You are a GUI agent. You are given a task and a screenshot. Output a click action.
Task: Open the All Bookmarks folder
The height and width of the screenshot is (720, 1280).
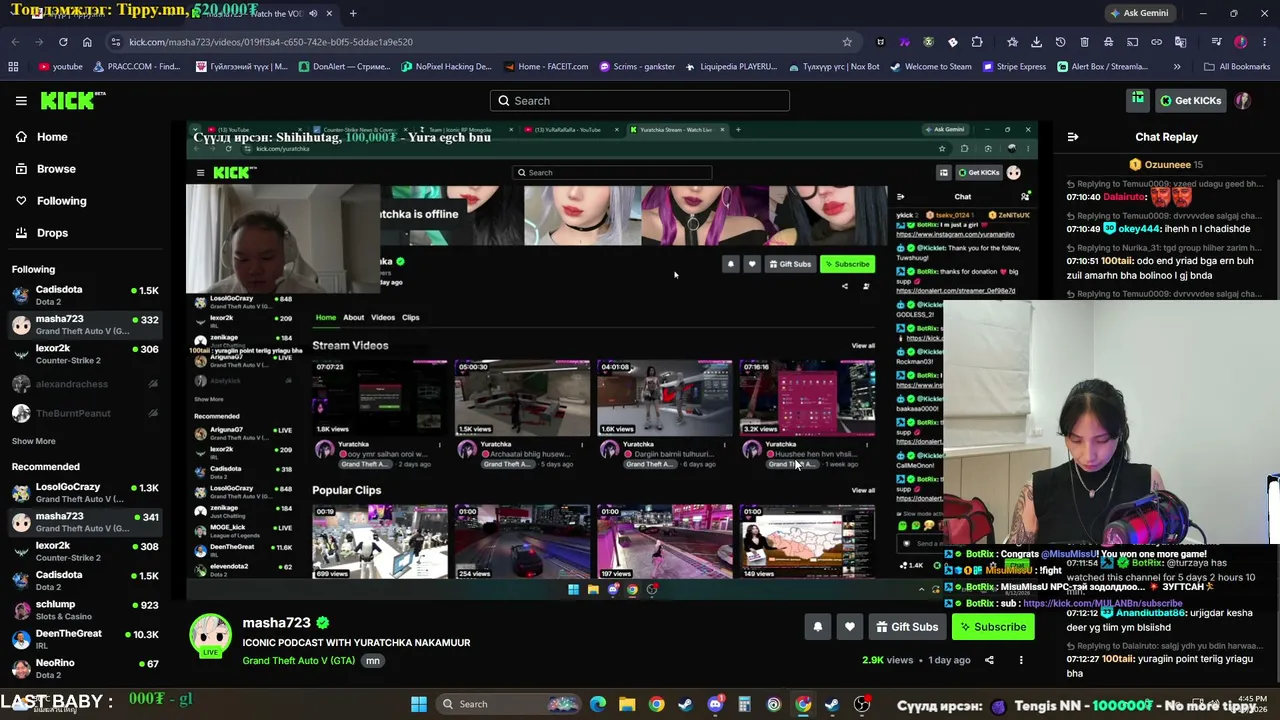pos(1237,67)
